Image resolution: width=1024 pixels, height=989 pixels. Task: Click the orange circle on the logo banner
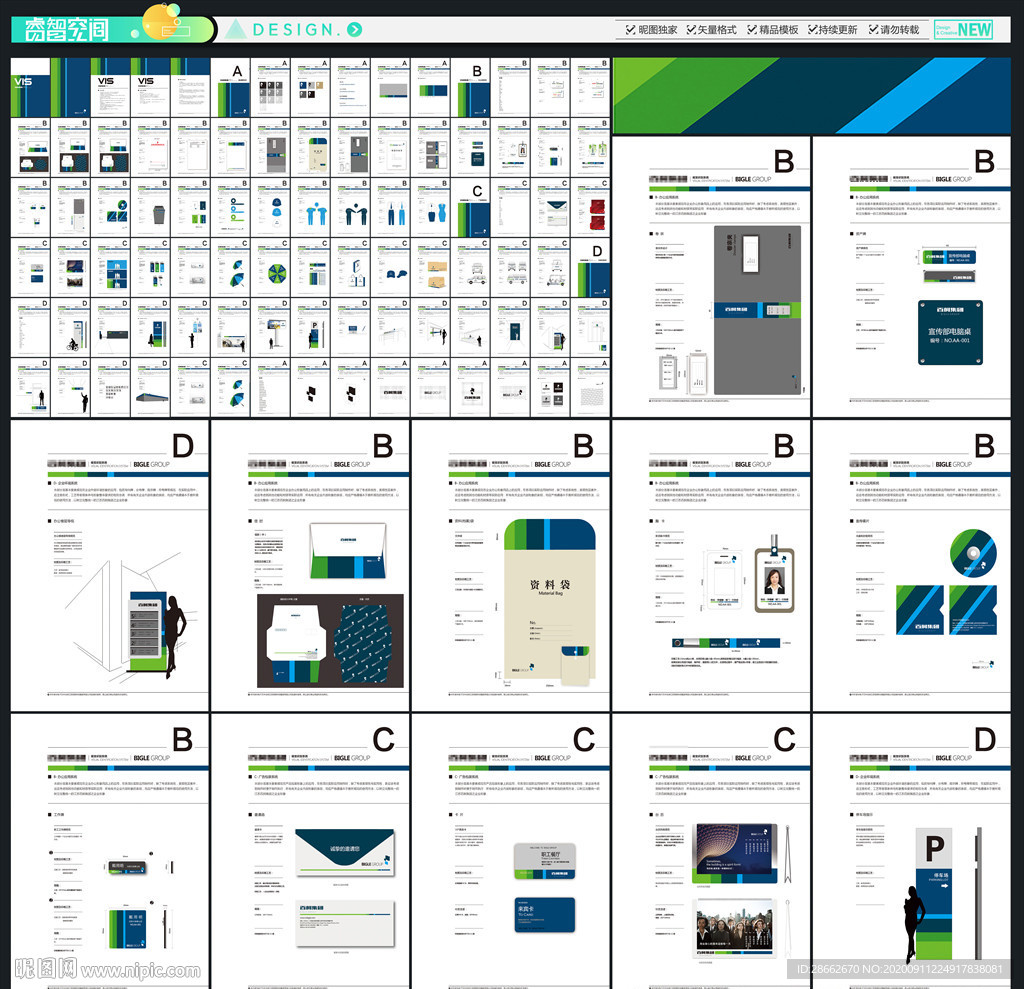tap(158, 19)
